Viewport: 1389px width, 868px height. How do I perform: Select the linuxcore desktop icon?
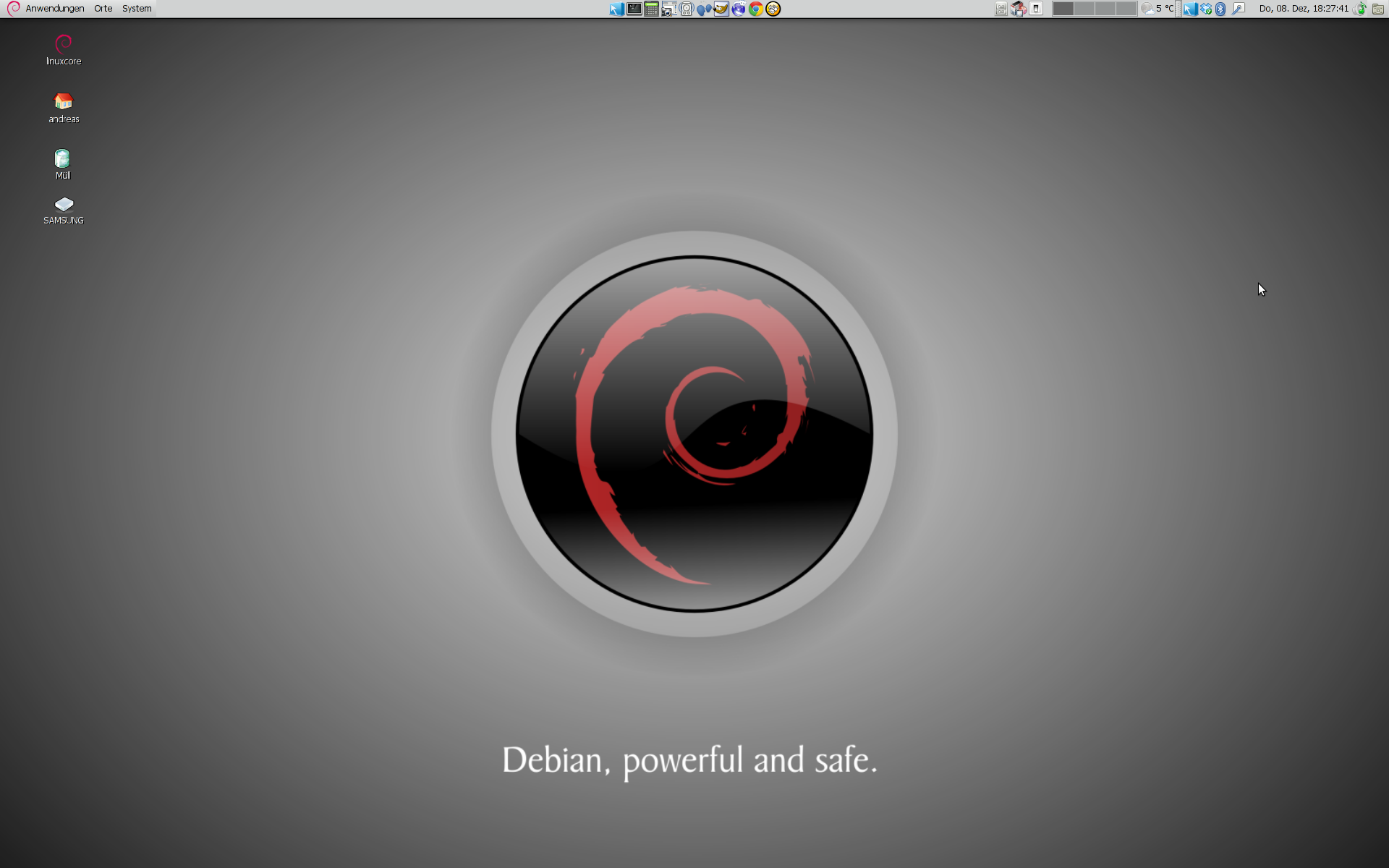coord(64,50)
